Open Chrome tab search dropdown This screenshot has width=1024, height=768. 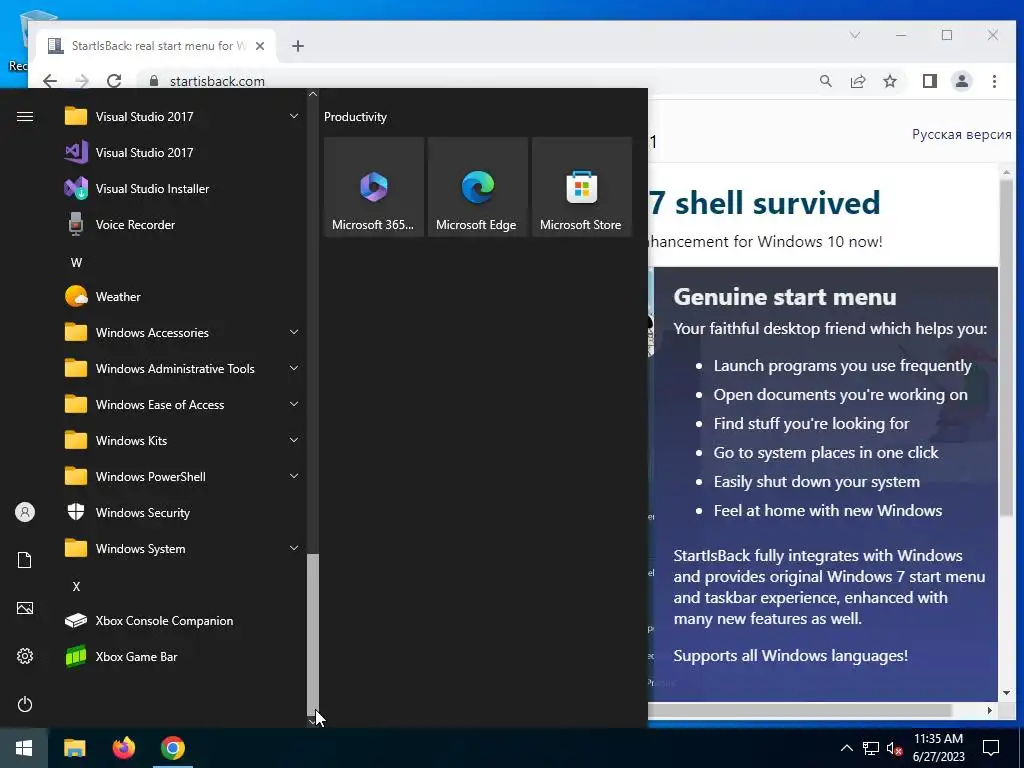(854, 35)
